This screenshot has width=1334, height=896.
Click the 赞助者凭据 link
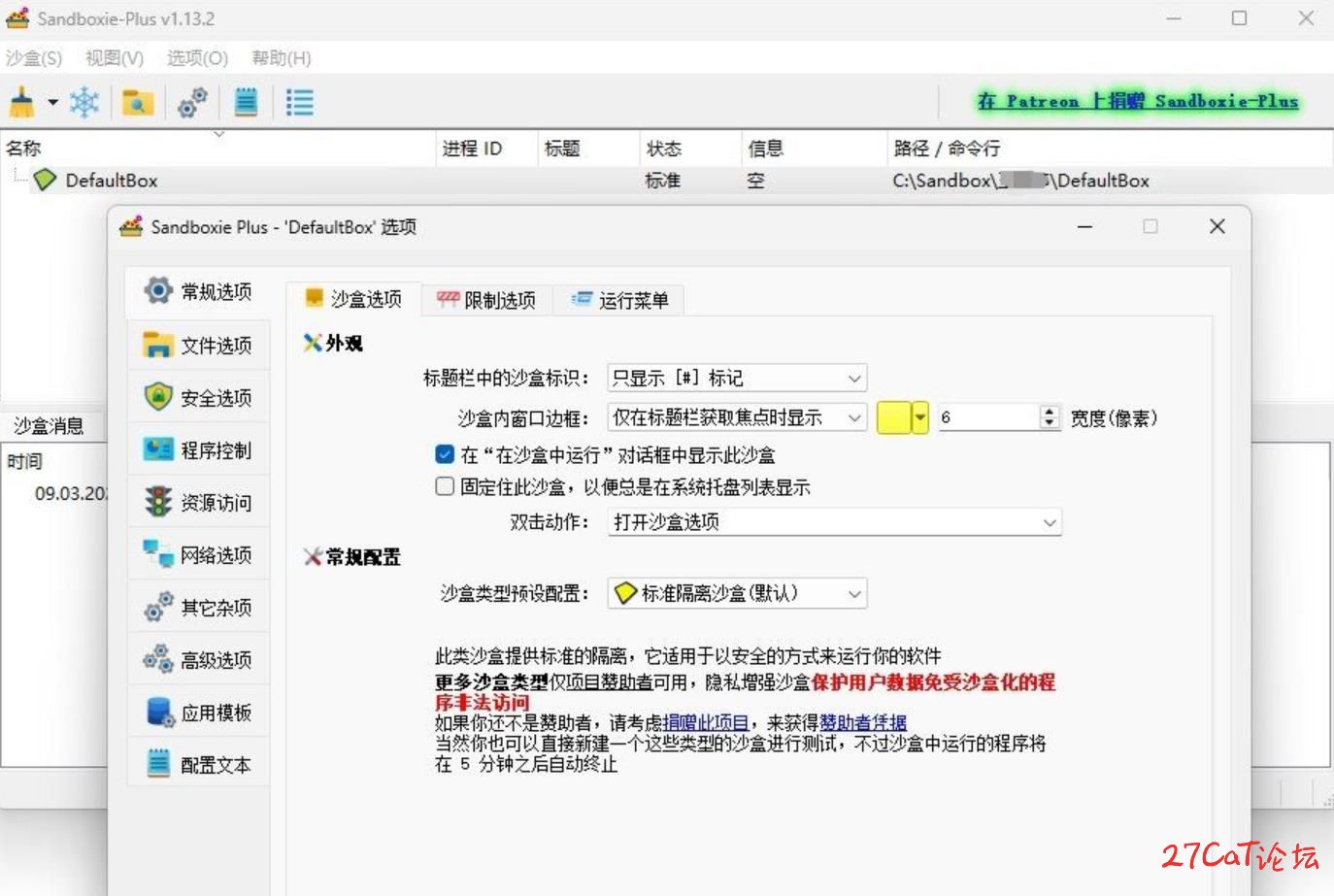(863, 722)
